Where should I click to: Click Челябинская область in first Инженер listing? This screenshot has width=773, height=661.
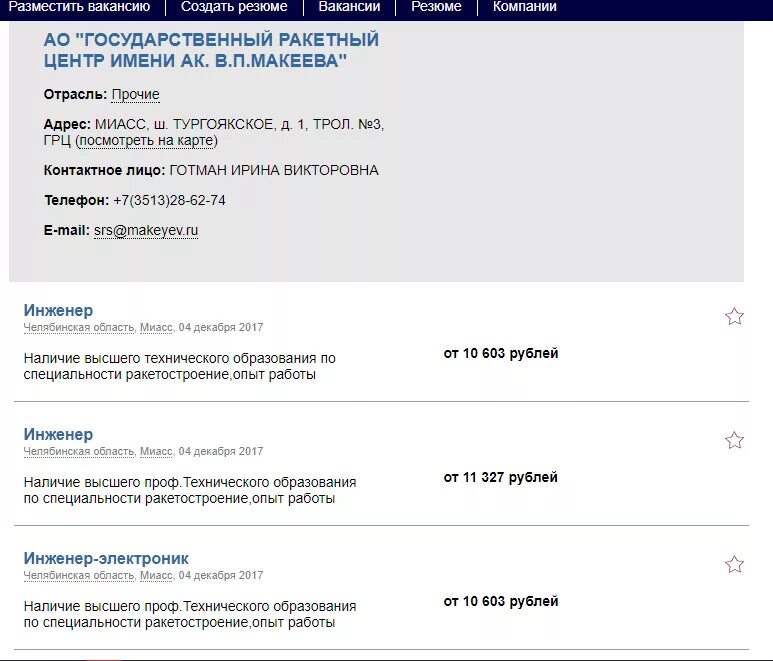click(79, 327)
